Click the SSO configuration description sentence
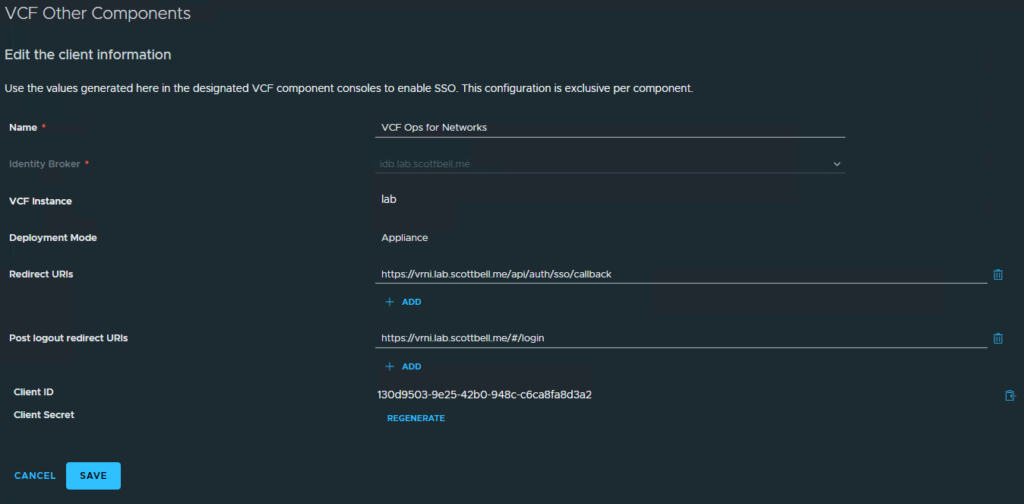Viewport: 1024px width, 504px height. 349,88
